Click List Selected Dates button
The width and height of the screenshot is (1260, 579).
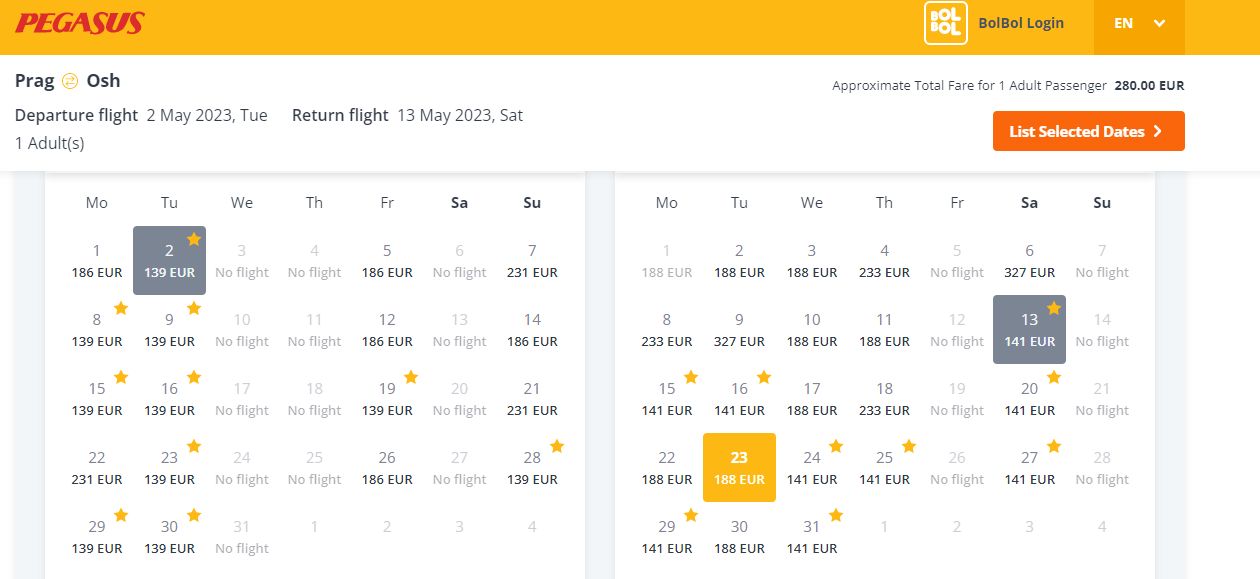[x=1088, y=131]
